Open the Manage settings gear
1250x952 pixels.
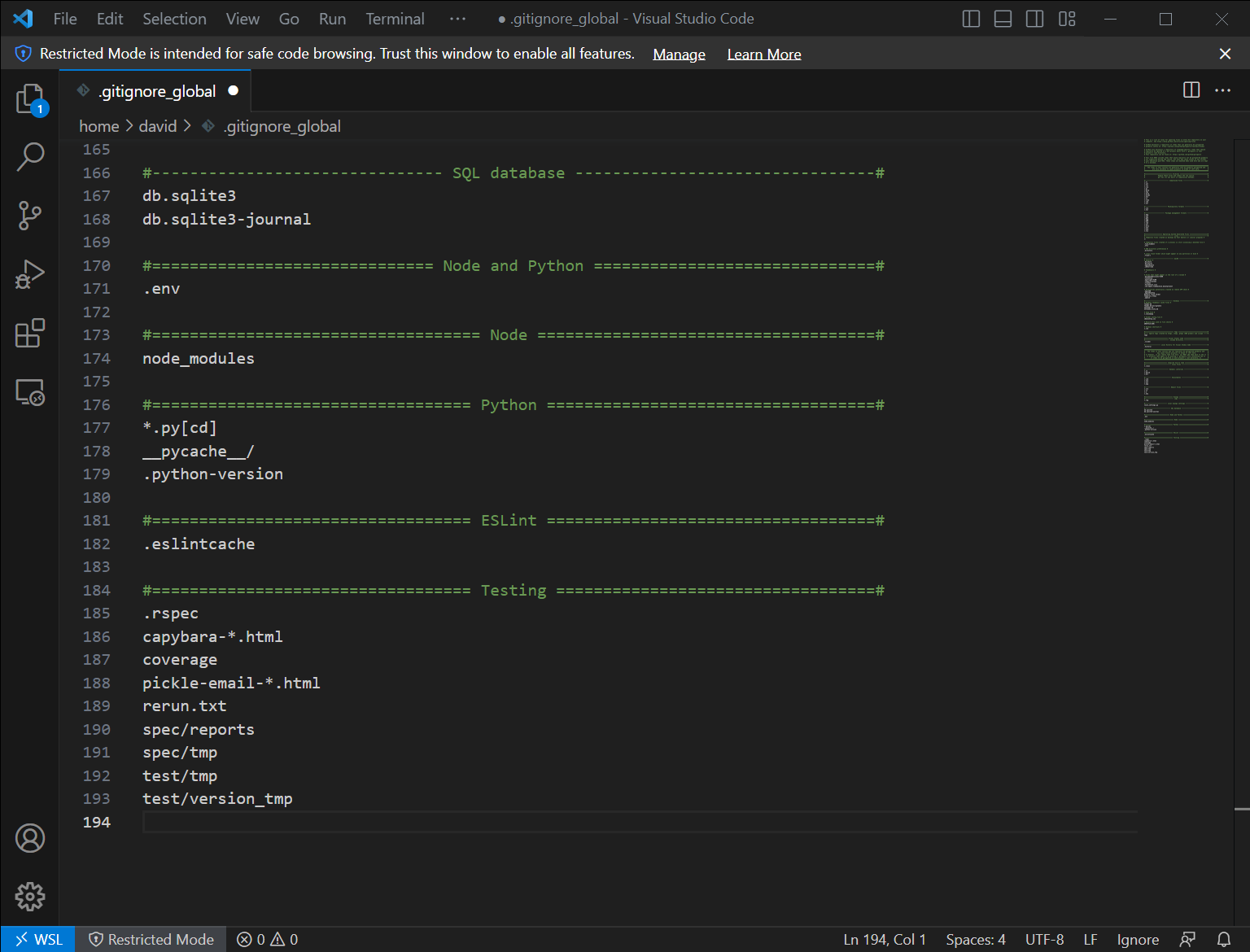[30, 896]
